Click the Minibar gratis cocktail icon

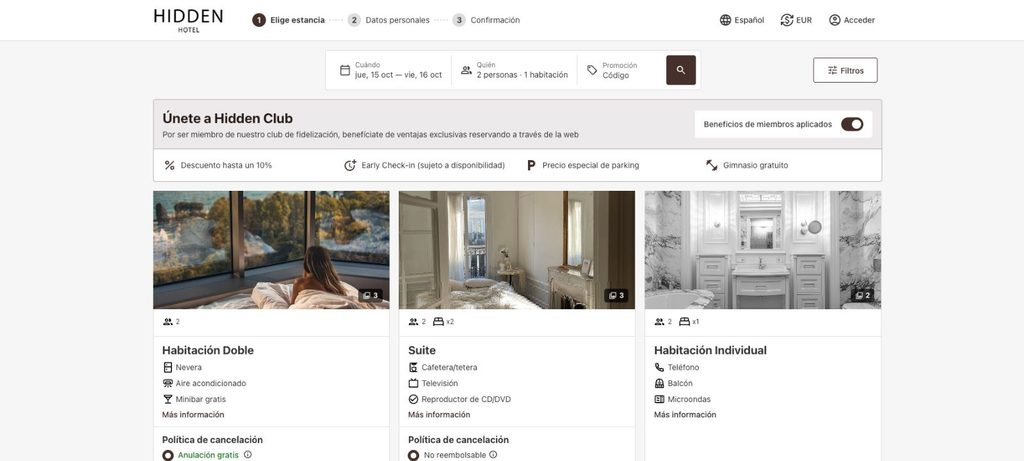pyautogui.click(x=168, y=399)
